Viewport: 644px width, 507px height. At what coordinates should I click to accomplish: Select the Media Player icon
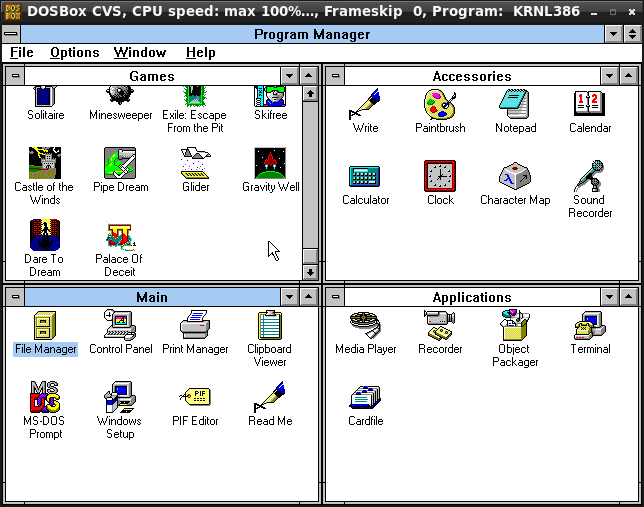(365, 325)
